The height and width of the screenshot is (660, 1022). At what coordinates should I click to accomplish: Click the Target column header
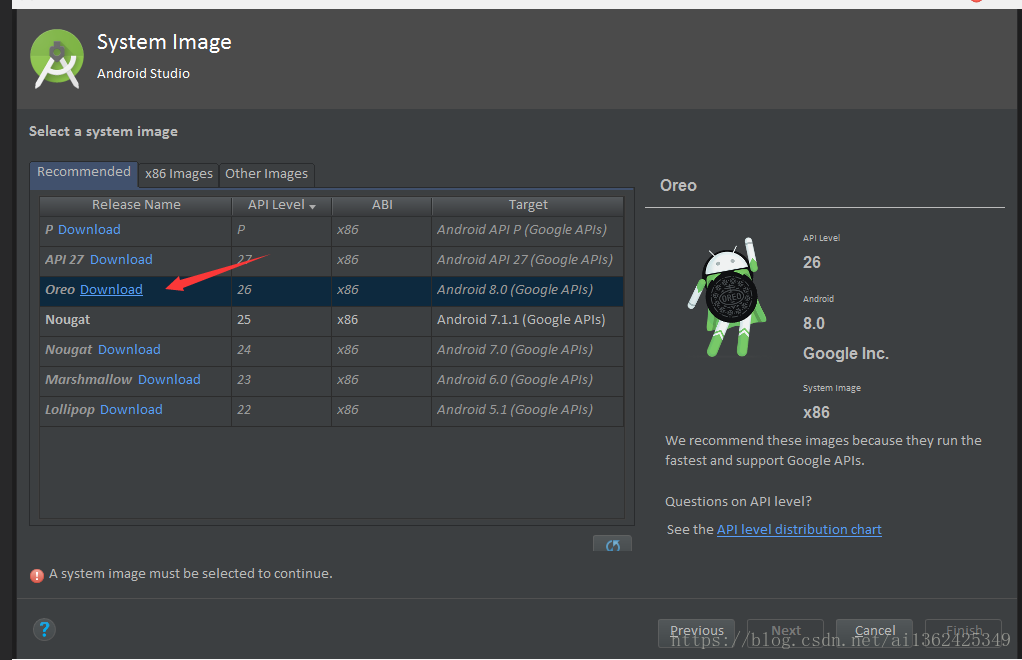528,205
